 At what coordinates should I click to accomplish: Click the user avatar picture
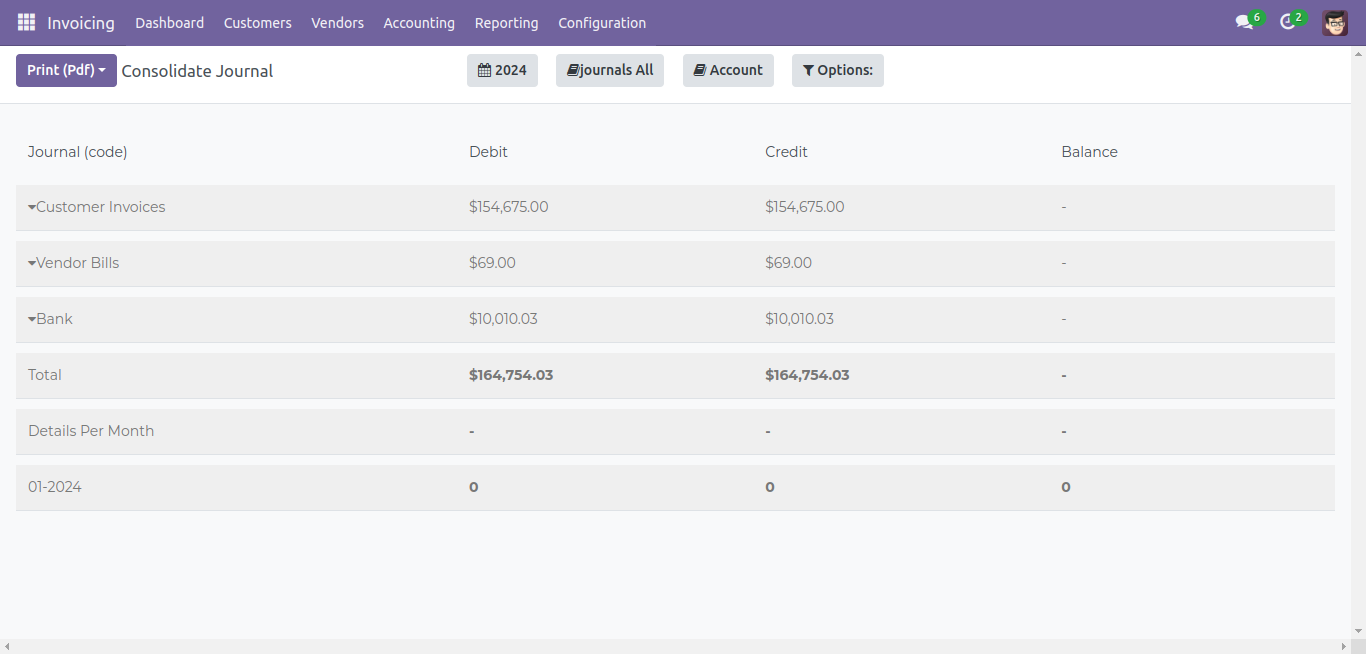pos(1335,23)
